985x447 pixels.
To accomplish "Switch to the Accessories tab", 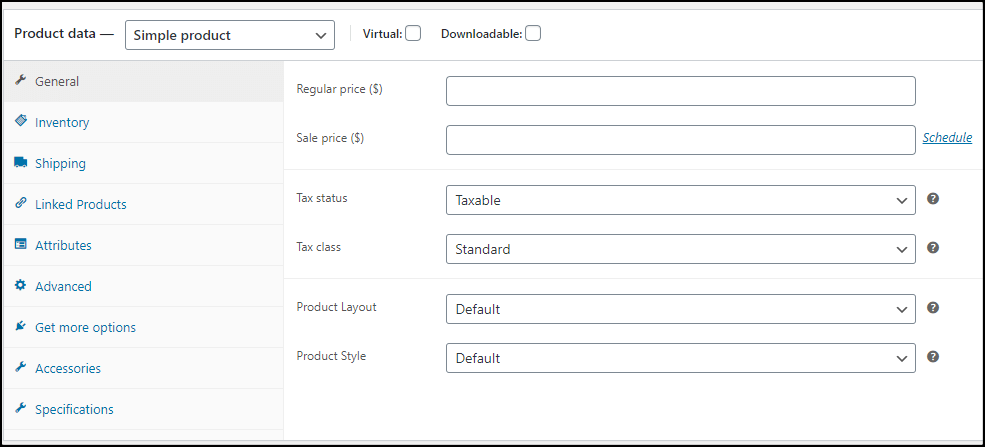I will pos(67,368).
